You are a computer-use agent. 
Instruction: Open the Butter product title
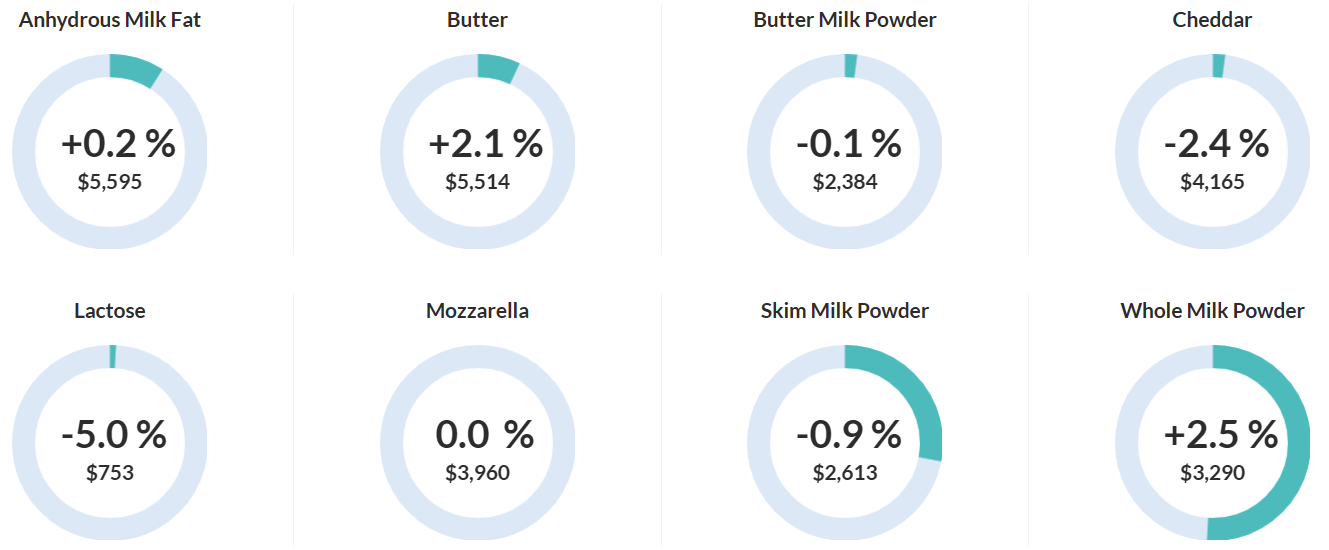point(477,20)
